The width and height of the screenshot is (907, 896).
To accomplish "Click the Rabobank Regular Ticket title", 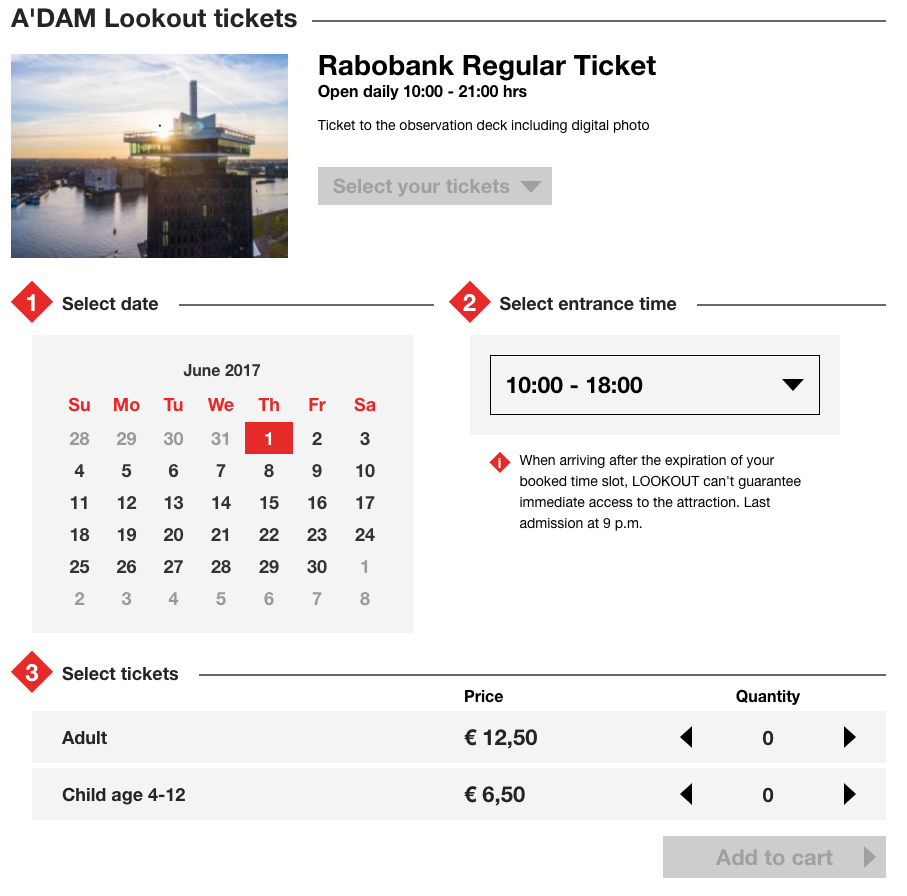I will [487, 66].
